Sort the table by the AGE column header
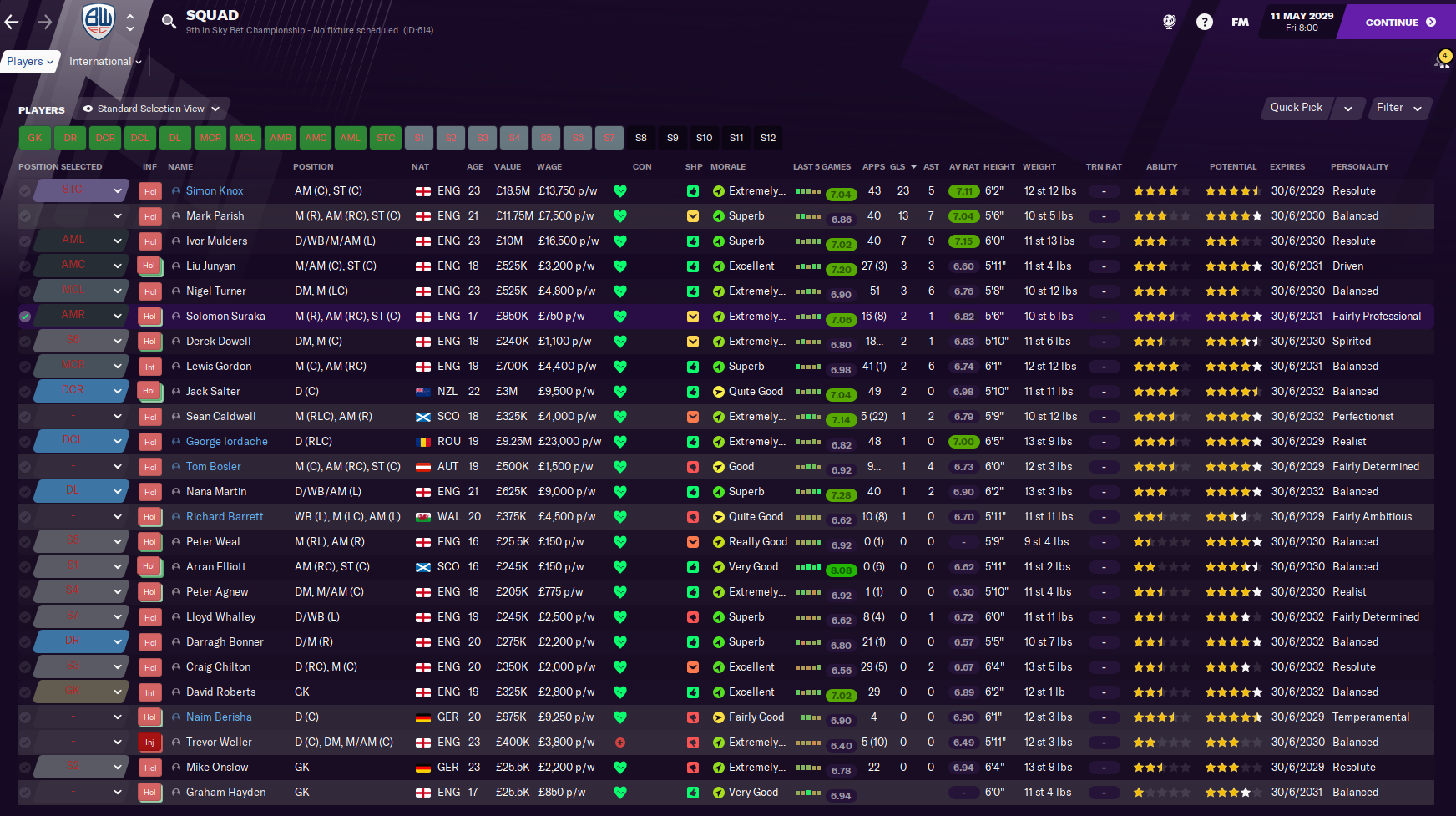This screenshot has height=816, width=1456. [474, 166]
